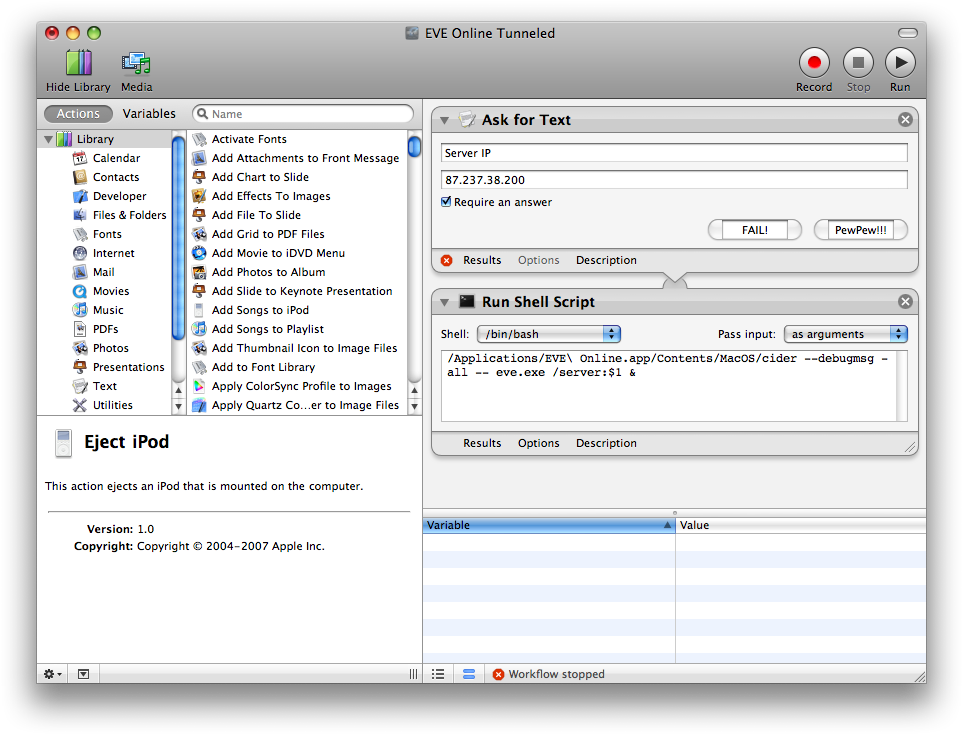
Task: Click the actions list scroll down arrow
Action: [415, 406]
